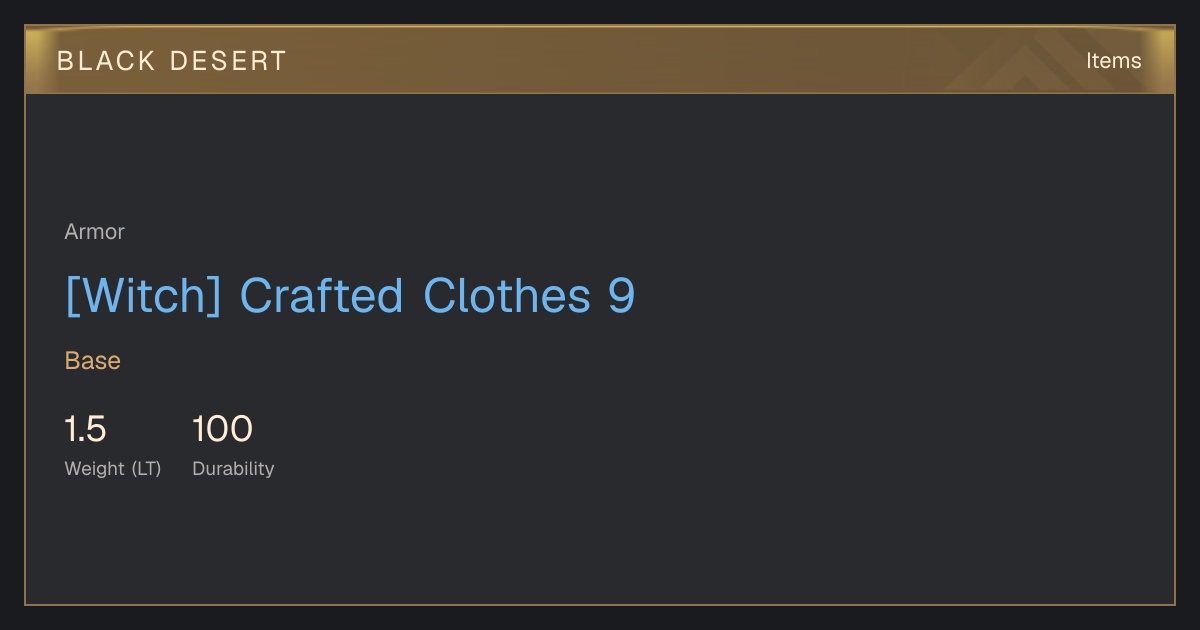Open the Items link in header
The width and height of the screenshot is (1200, 630).
[x=1113, y=61]
